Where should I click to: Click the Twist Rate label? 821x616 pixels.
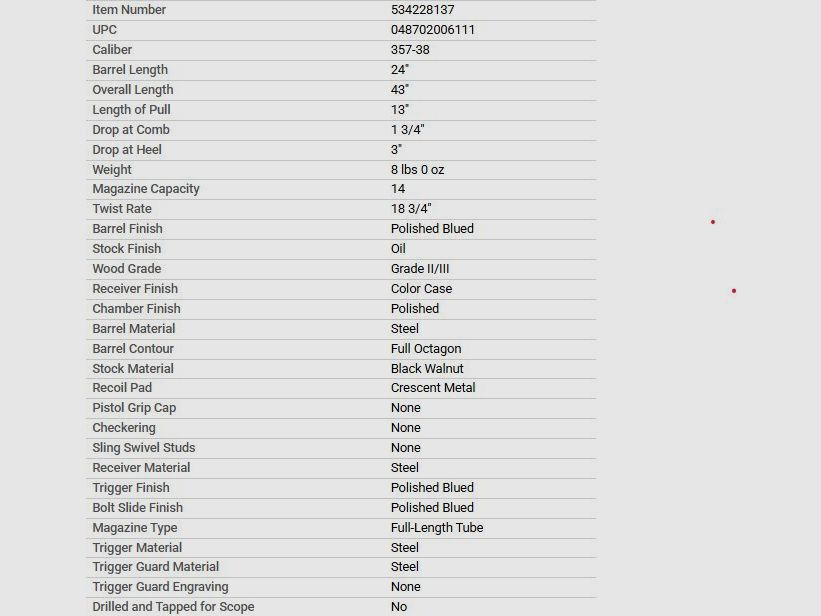[122, 209]
